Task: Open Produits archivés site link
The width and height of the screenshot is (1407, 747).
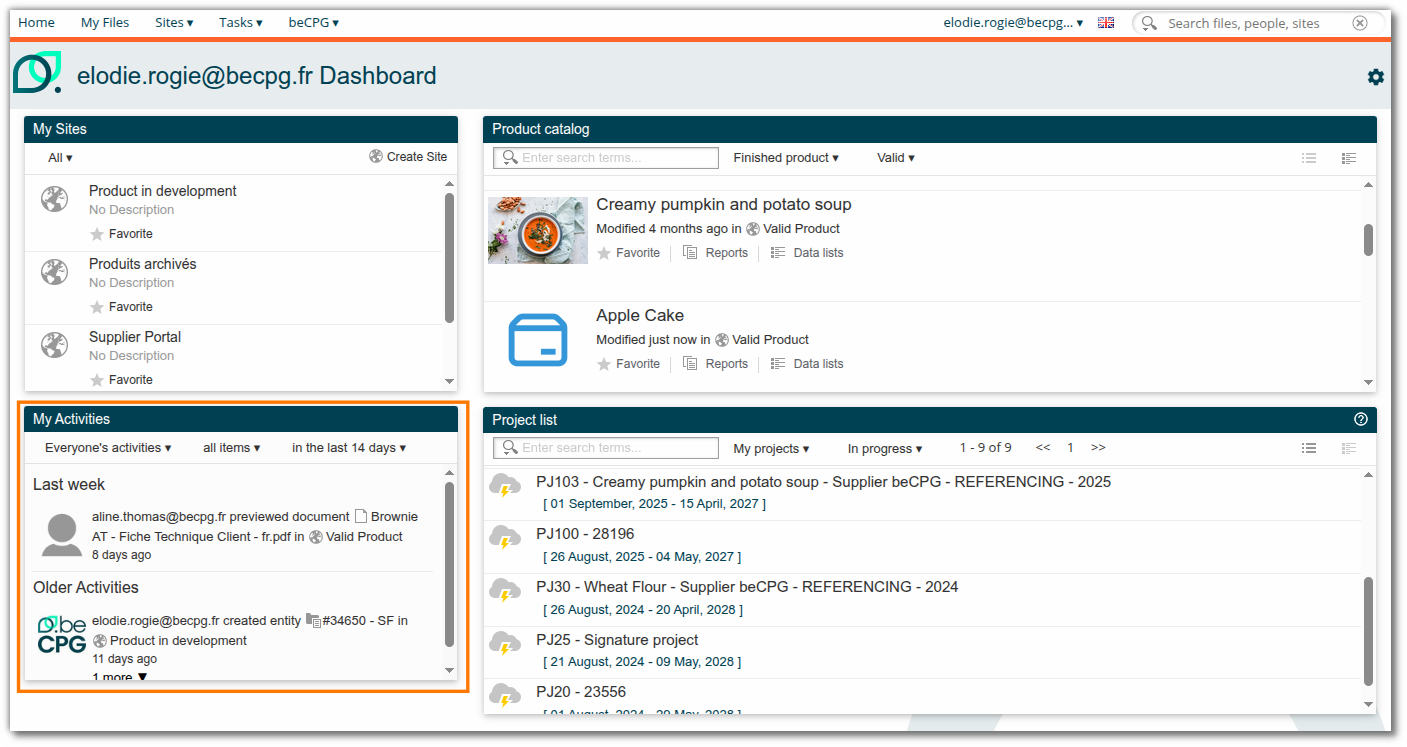Action: point(143,264)
